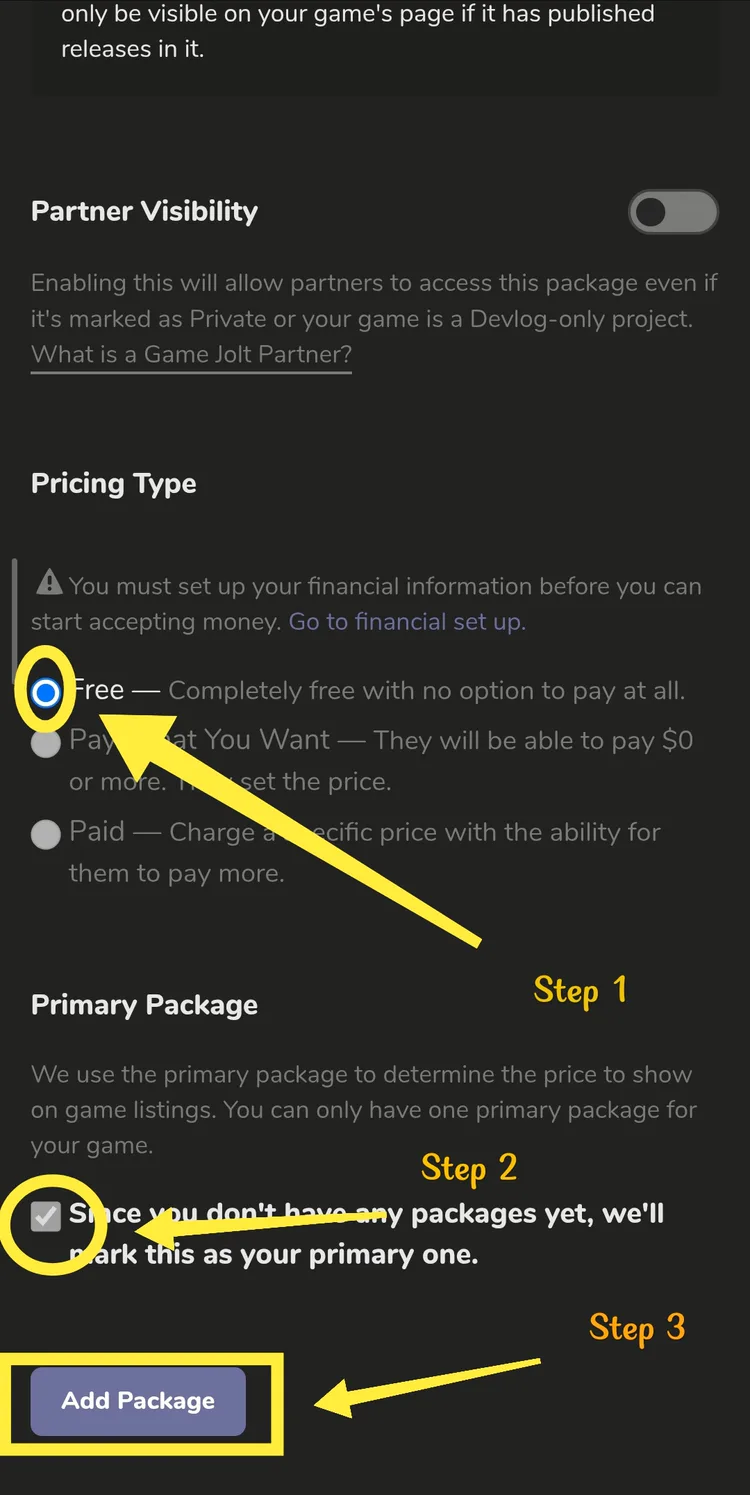This screenshot has height=1495, width=750.
Task: Click the "Charge a specific price" description text
Action: (414, 832)
